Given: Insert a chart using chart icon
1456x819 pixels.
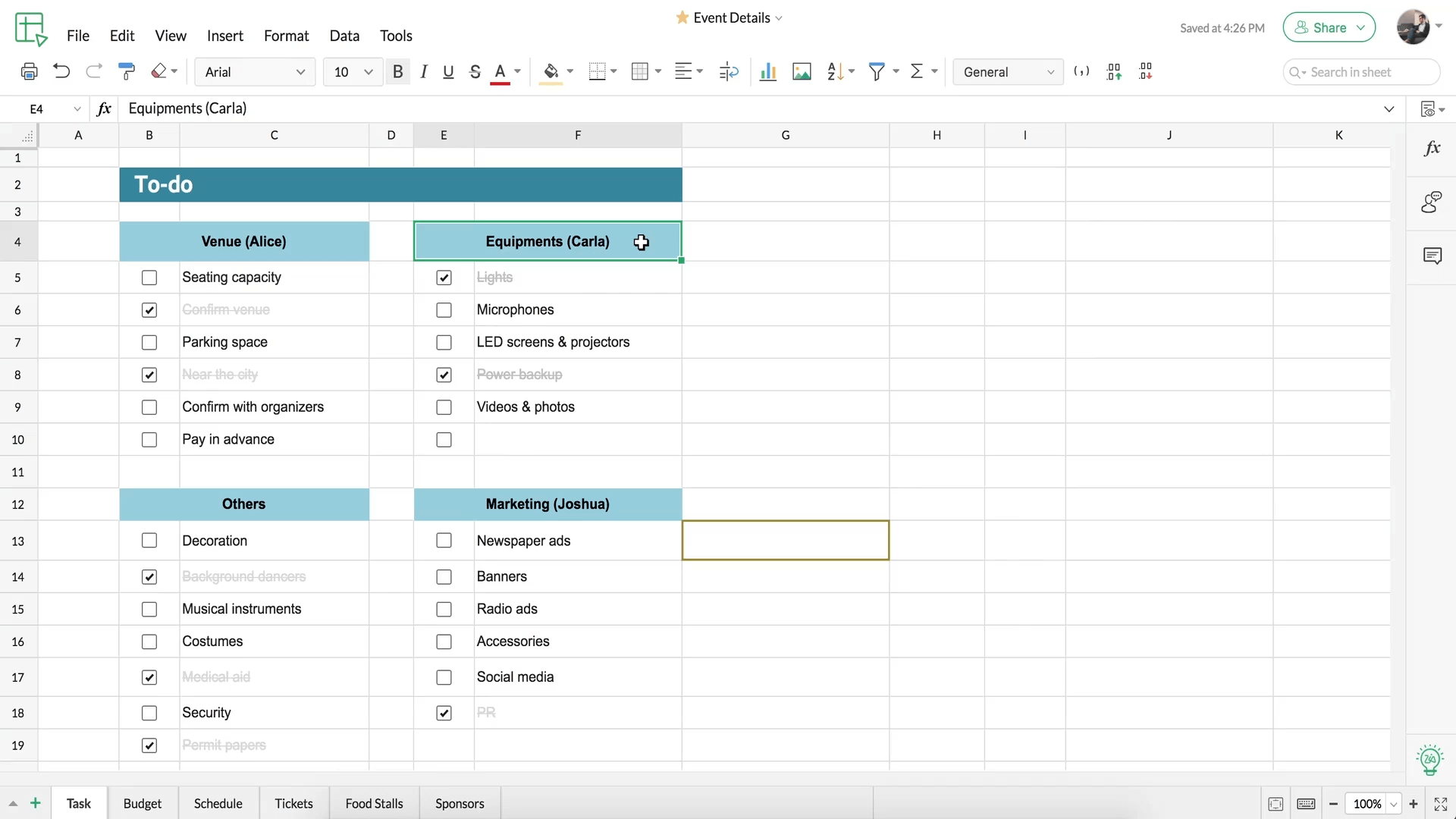Looking at the screenshot, I should (767, 72).
